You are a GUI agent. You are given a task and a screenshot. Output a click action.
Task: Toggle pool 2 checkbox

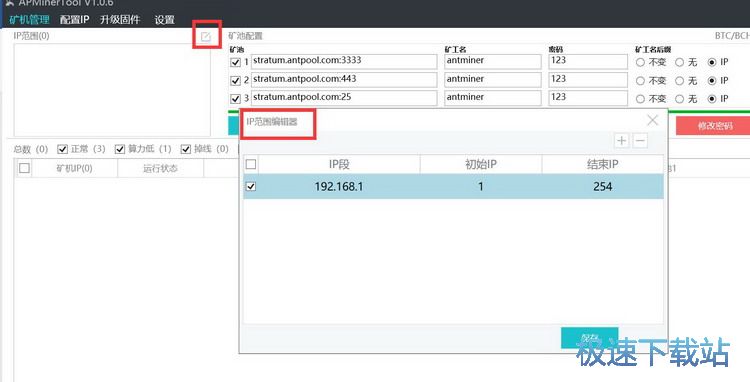point(235,80)
